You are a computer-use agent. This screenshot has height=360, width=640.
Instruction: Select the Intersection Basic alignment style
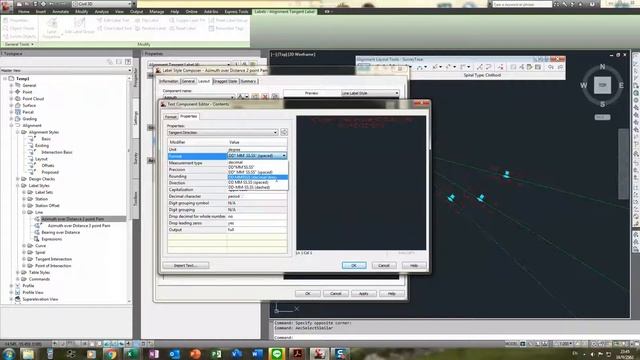point(57,152)
